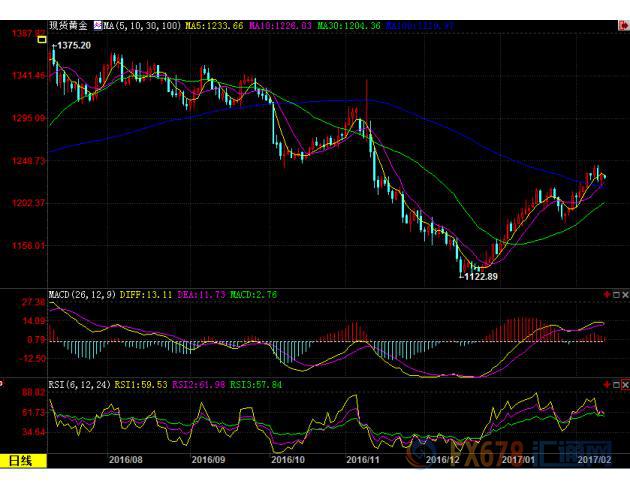Click the 2017/01 date on the time axis
This screenshot has height=490, width=630.
tap(518, 460)
